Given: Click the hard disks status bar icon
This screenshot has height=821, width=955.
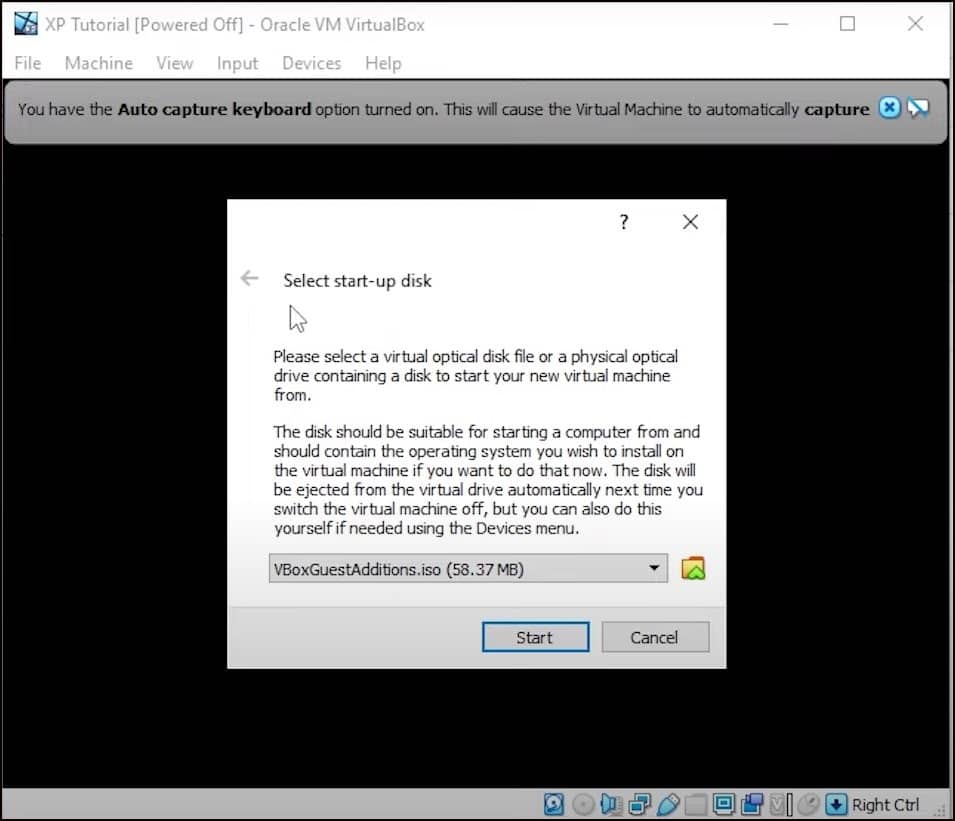Looking at the screenshot, I should tap(555, 804).
